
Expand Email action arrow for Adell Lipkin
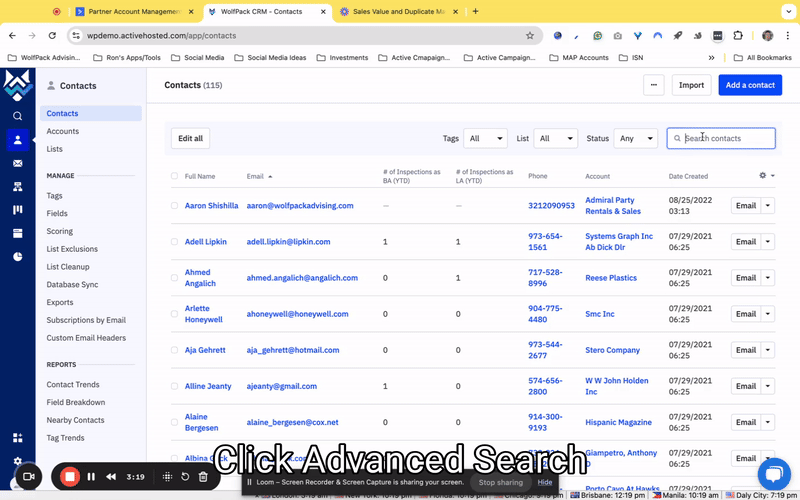768,242
